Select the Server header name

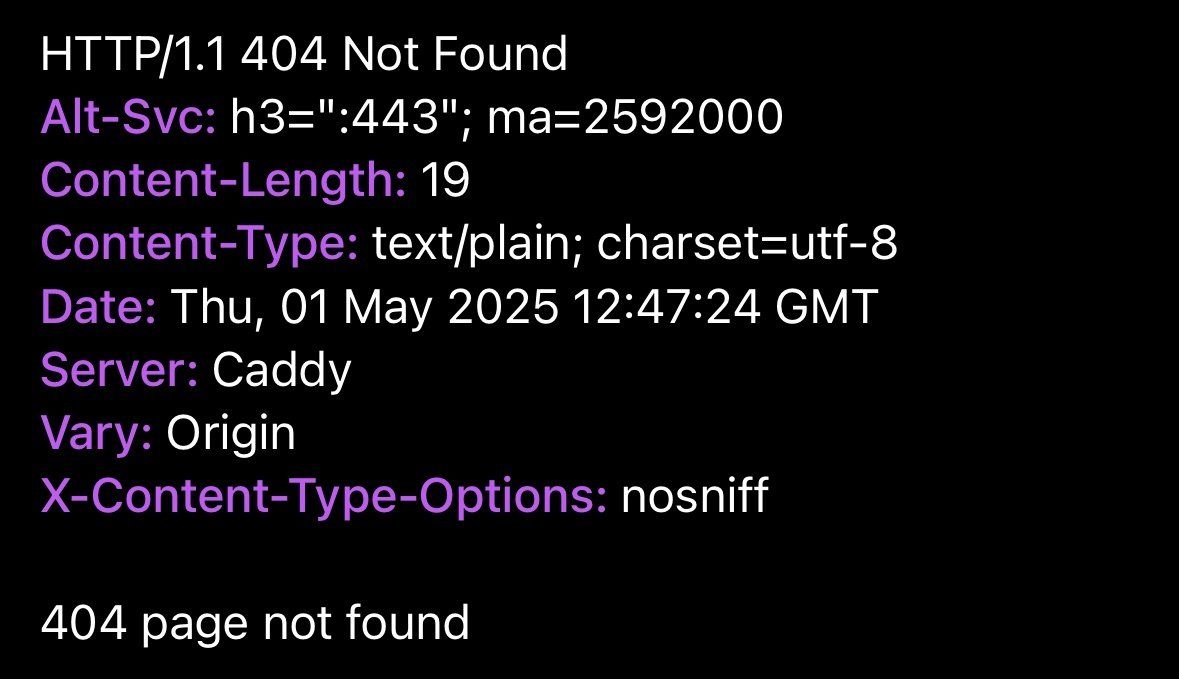click(x=120, y=371)
